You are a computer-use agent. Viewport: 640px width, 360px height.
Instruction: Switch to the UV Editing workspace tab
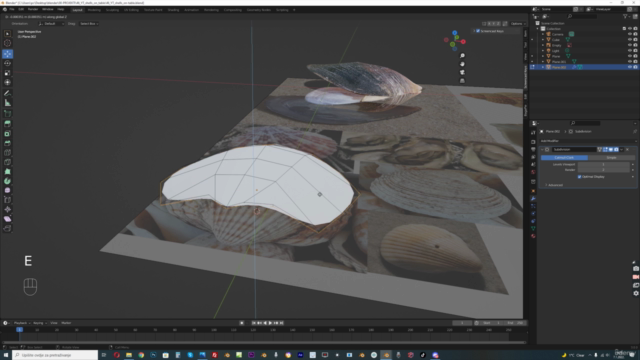coord(131,10)
